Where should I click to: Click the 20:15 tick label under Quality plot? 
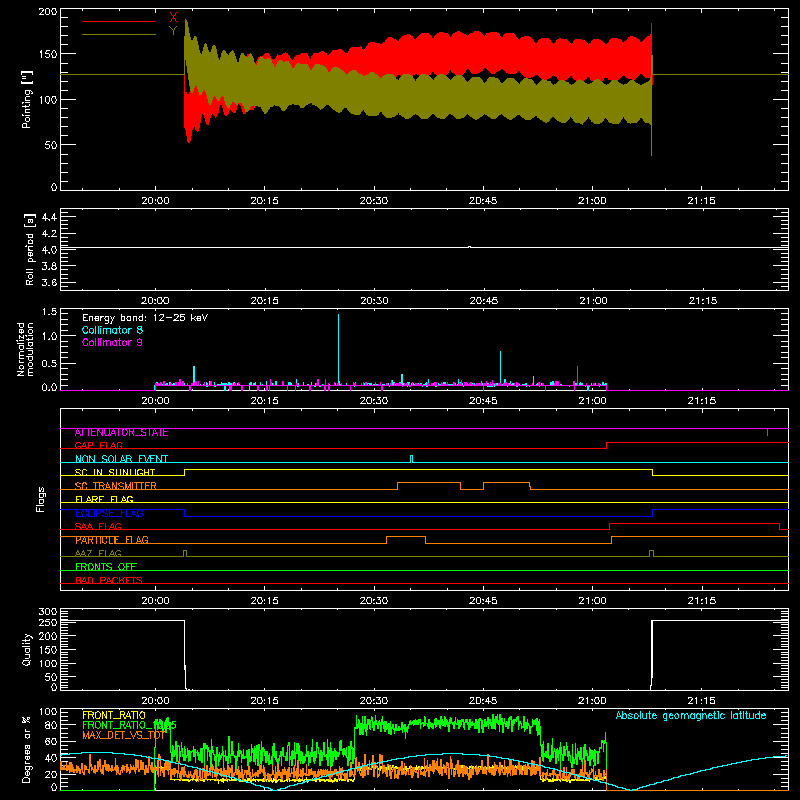point(264,701)
